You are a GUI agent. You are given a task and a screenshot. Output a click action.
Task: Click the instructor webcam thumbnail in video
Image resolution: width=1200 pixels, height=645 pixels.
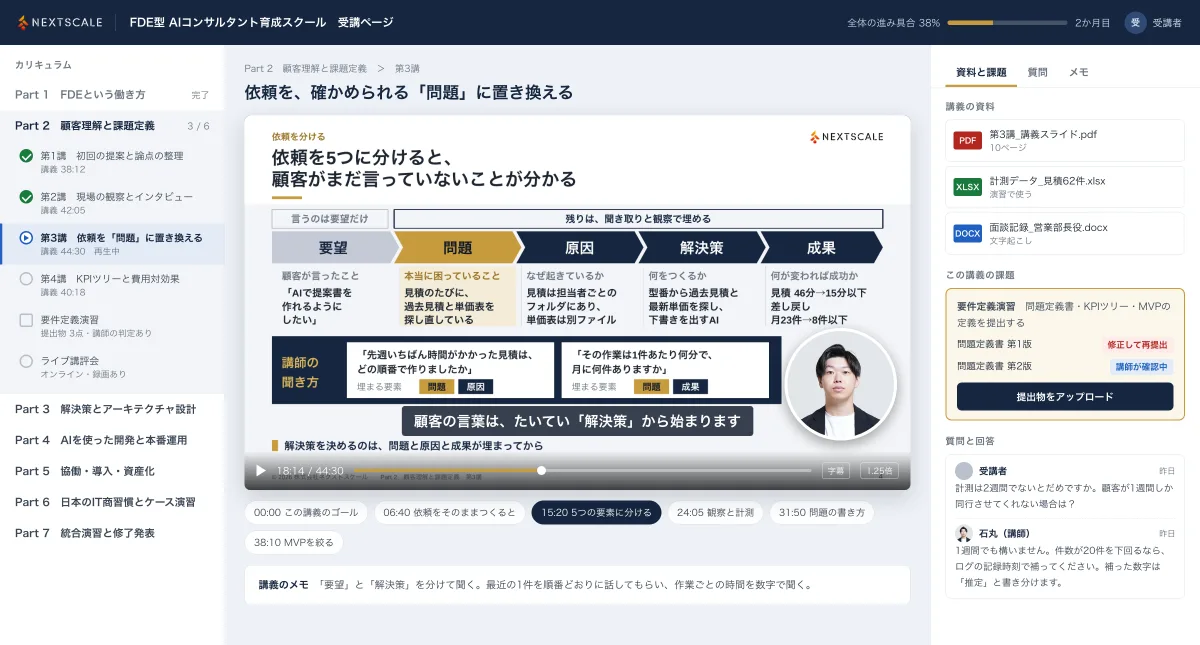840,385
